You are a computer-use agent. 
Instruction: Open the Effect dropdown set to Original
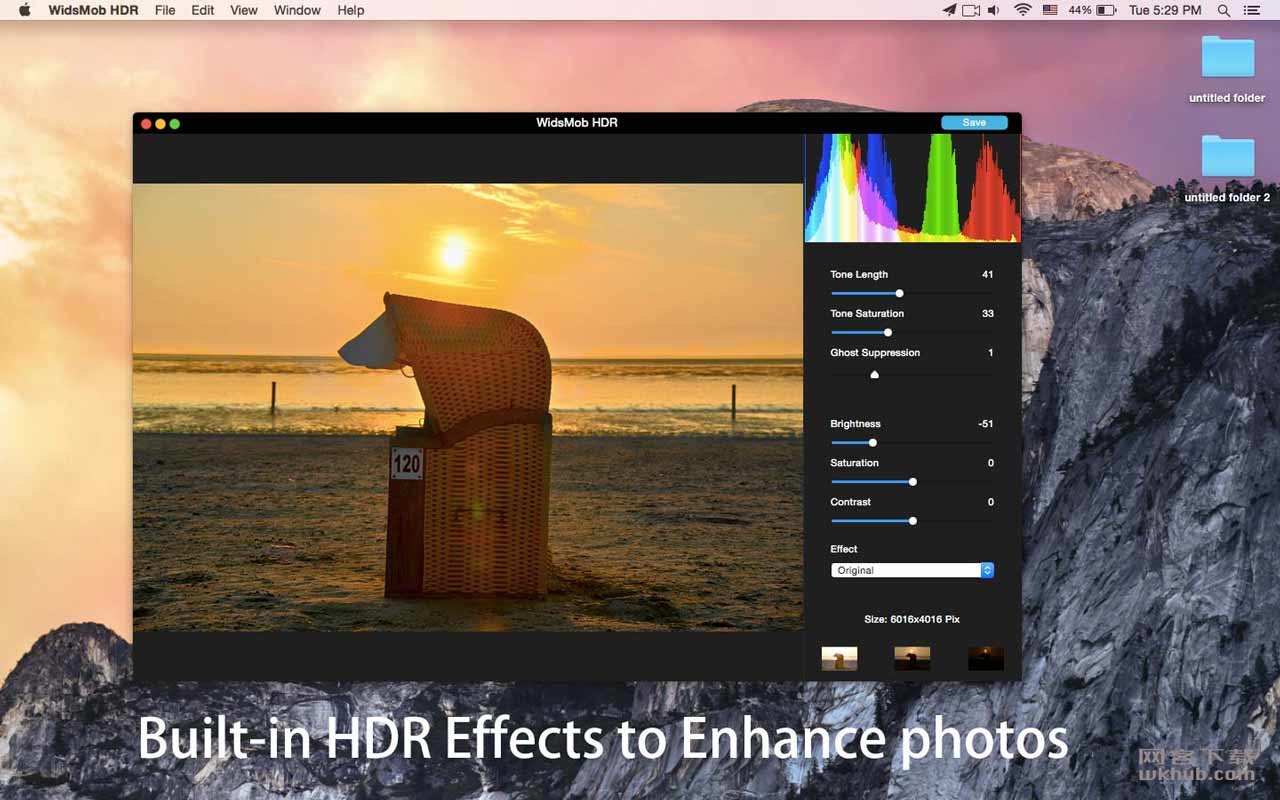pos(912,570)
